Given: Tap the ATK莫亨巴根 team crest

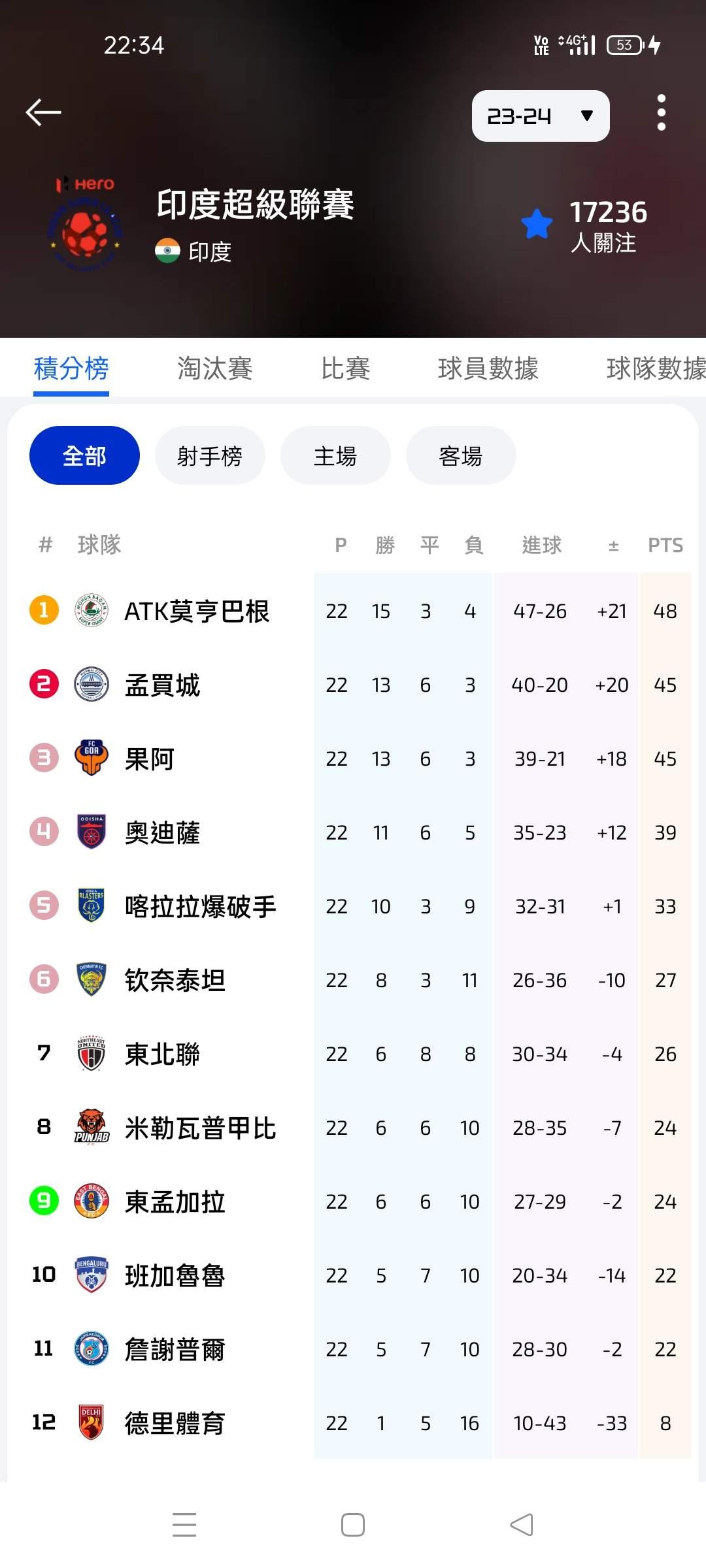Looking at the screenshot, I should pyautogui.click(x=92, y=611).
